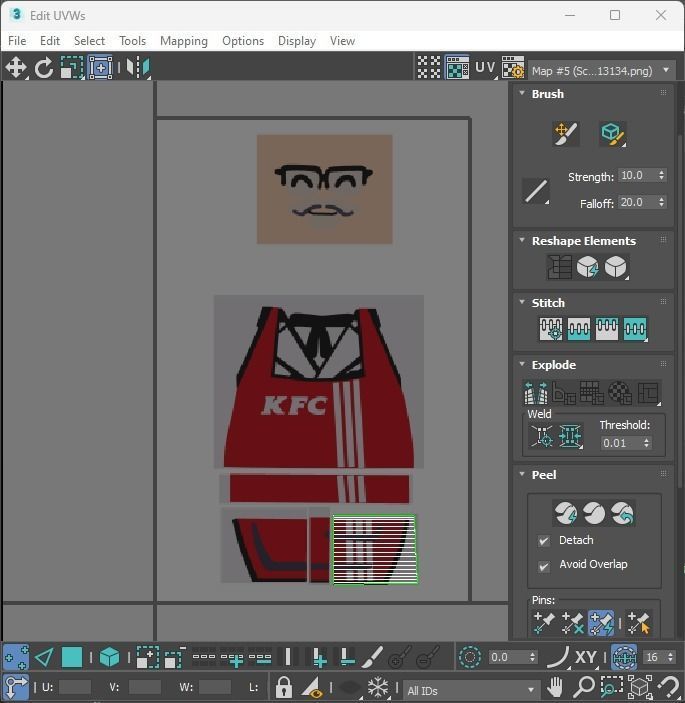Select the Relax brush icon
The width and height of the screenshot is (685, 703).
tap(613, 134)
